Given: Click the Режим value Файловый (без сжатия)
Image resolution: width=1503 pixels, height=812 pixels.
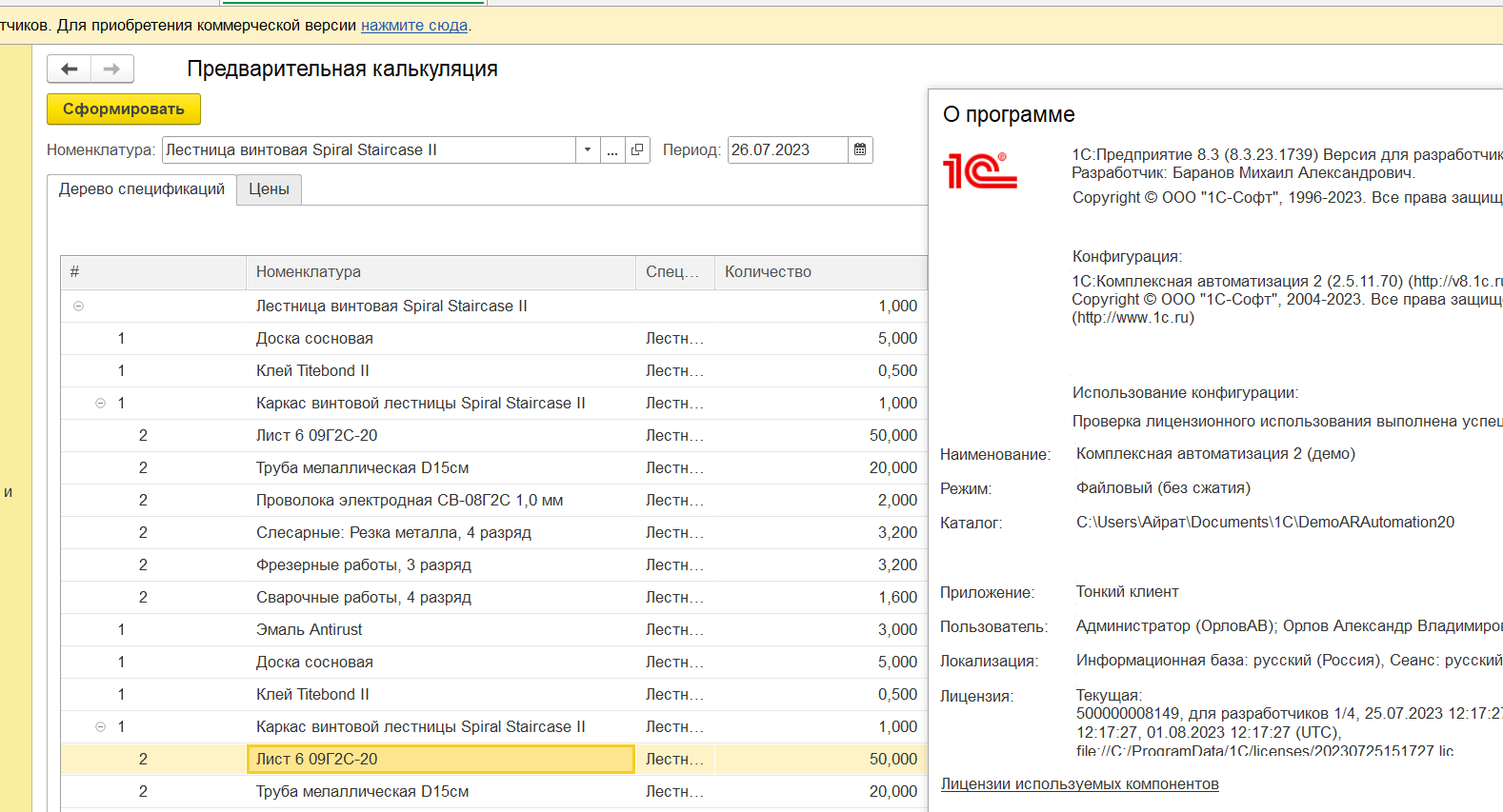Looking at the screenshot, I should click(1163, 487).
